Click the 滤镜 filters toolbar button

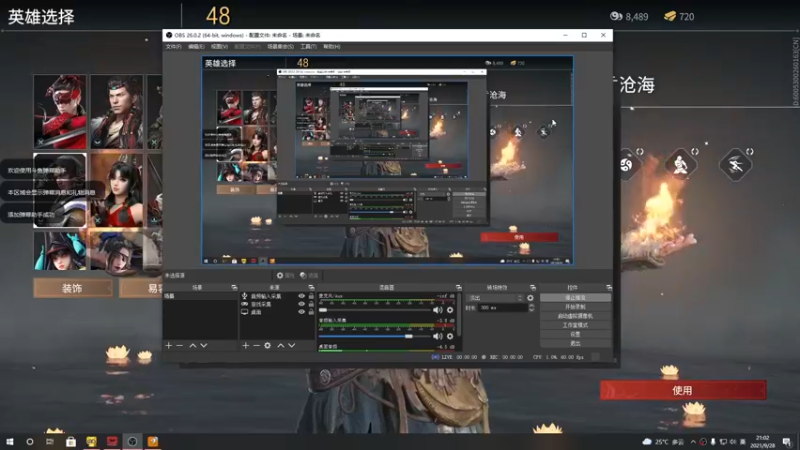tap(309, 276)
